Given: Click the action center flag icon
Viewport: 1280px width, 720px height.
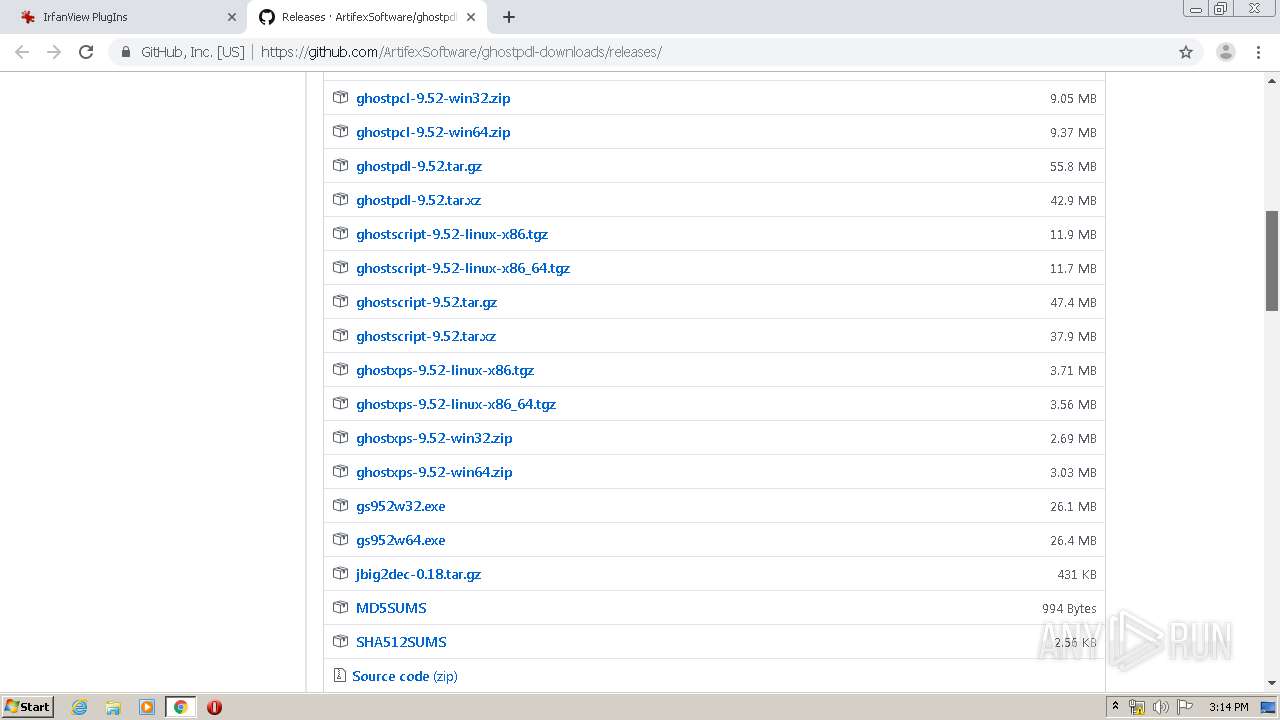Looking at the screenshot, I should point(1185,707).
